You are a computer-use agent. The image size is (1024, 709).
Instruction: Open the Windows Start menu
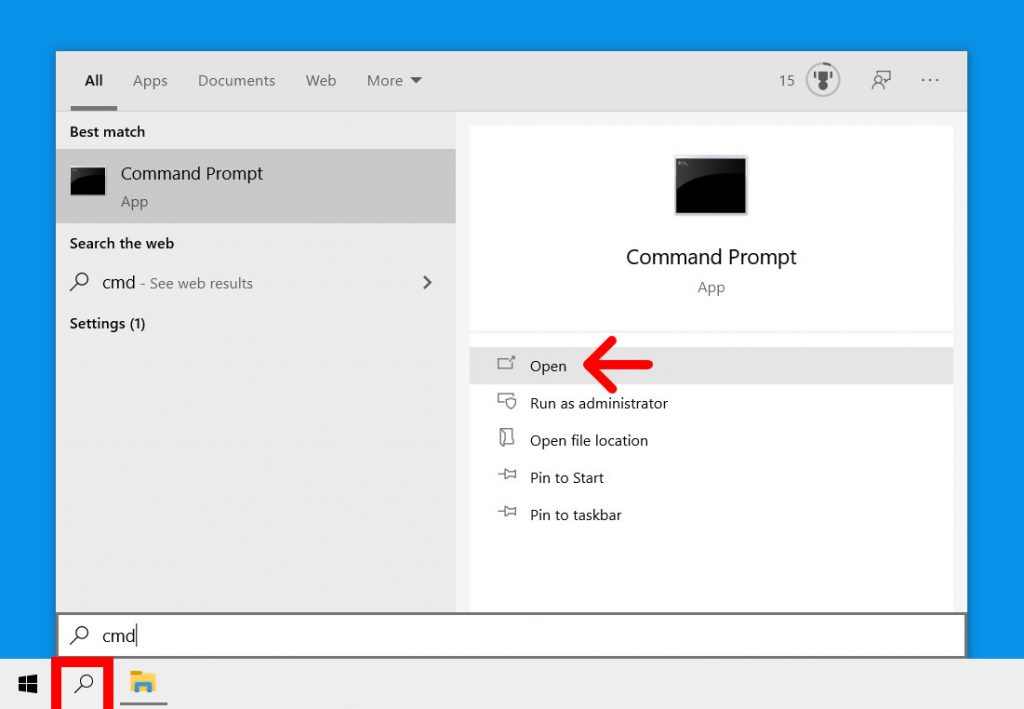tap(27, 684)
